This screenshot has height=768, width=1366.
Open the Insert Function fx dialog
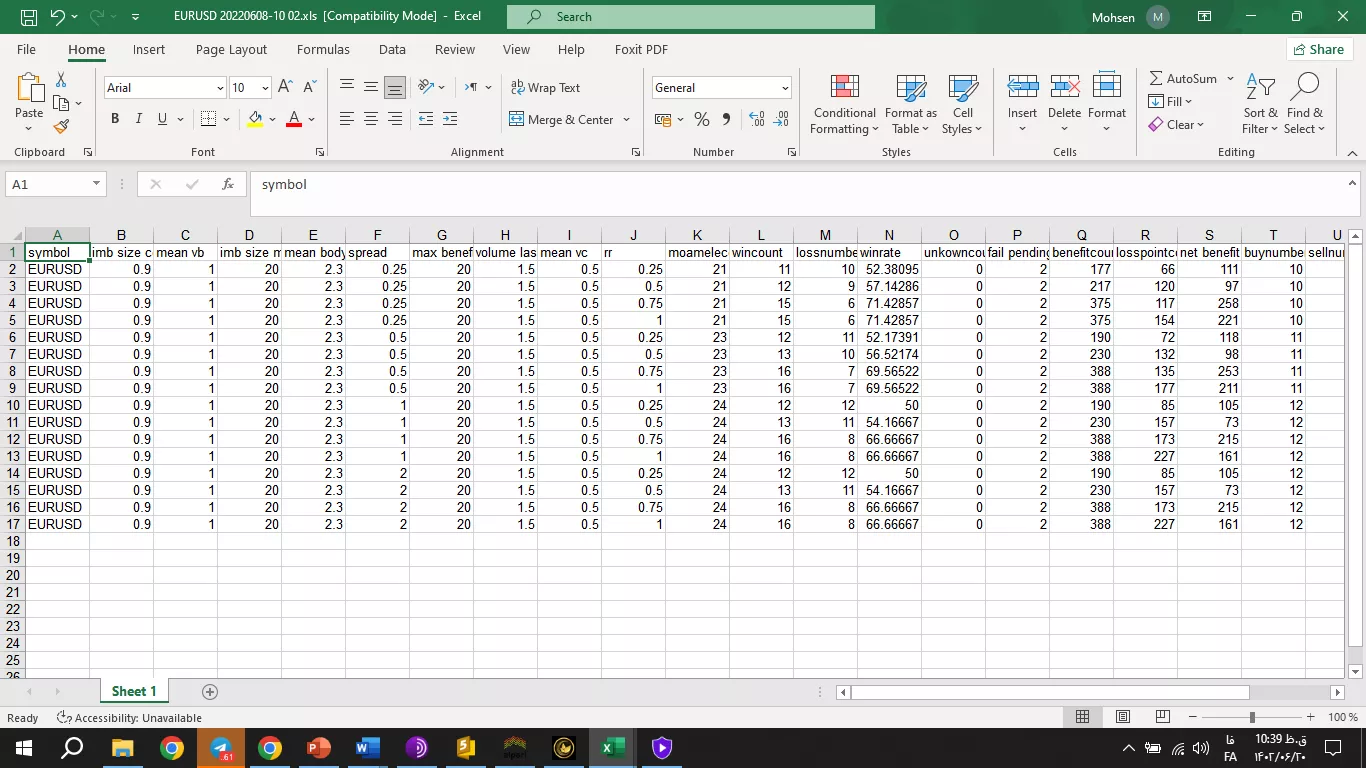(228, 184)
